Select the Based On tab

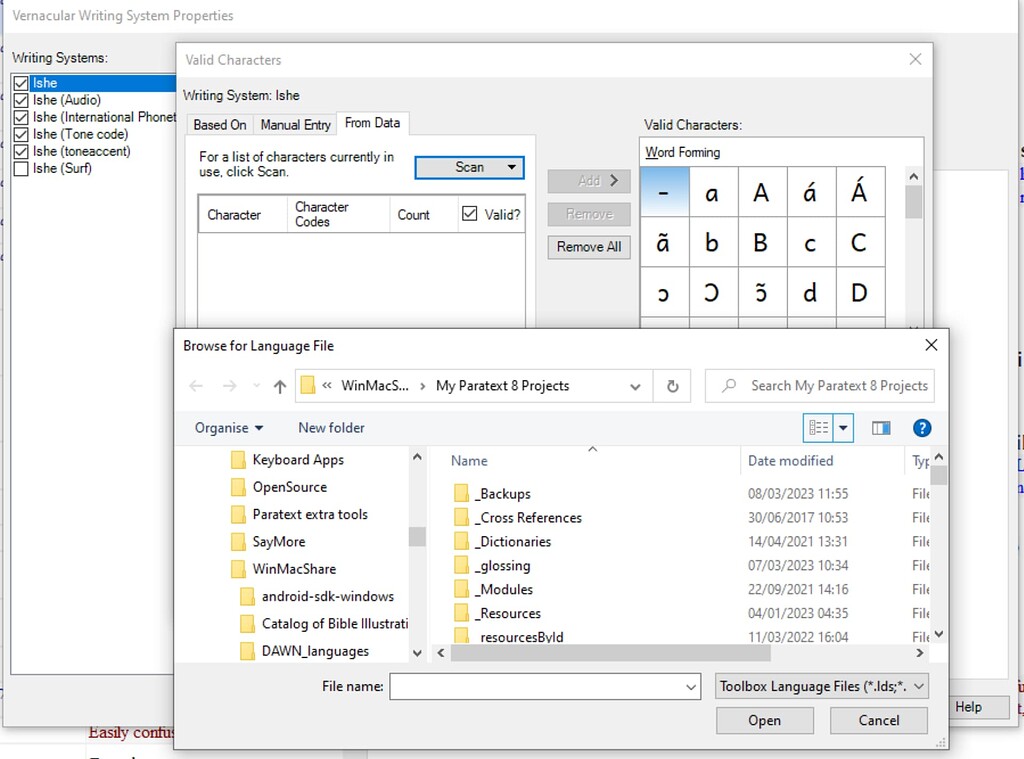pos(219,123)
